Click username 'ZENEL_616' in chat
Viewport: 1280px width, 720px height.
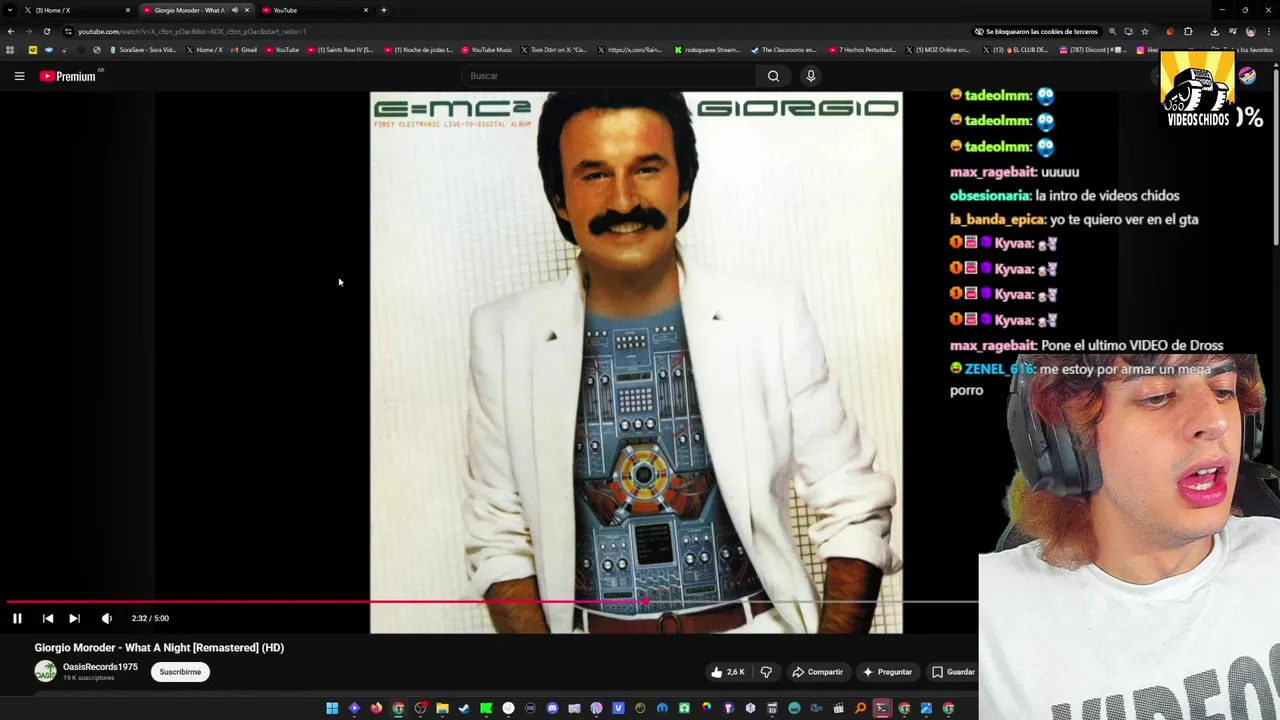(x=999, y=369)
